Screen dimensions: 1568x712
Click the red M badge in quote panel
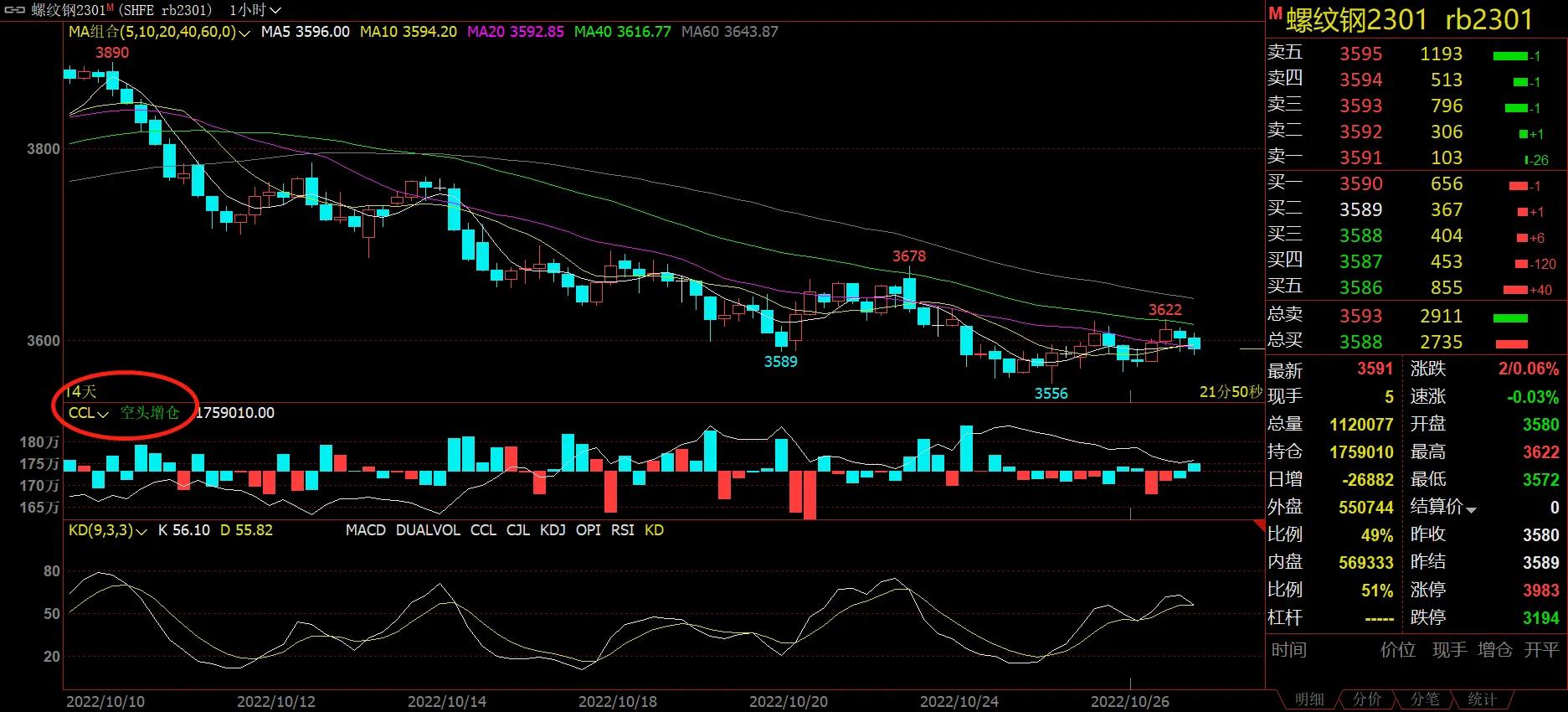click(x=1275, y=14)
